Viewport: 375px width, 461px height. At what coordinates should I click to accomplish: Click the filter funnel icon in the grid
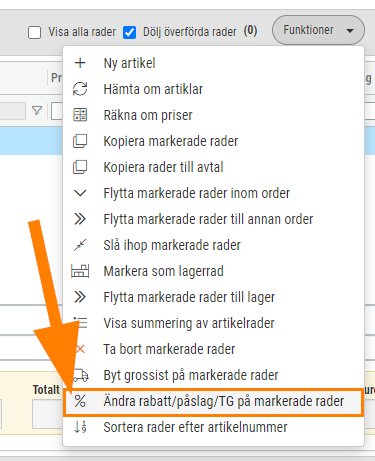37,111
